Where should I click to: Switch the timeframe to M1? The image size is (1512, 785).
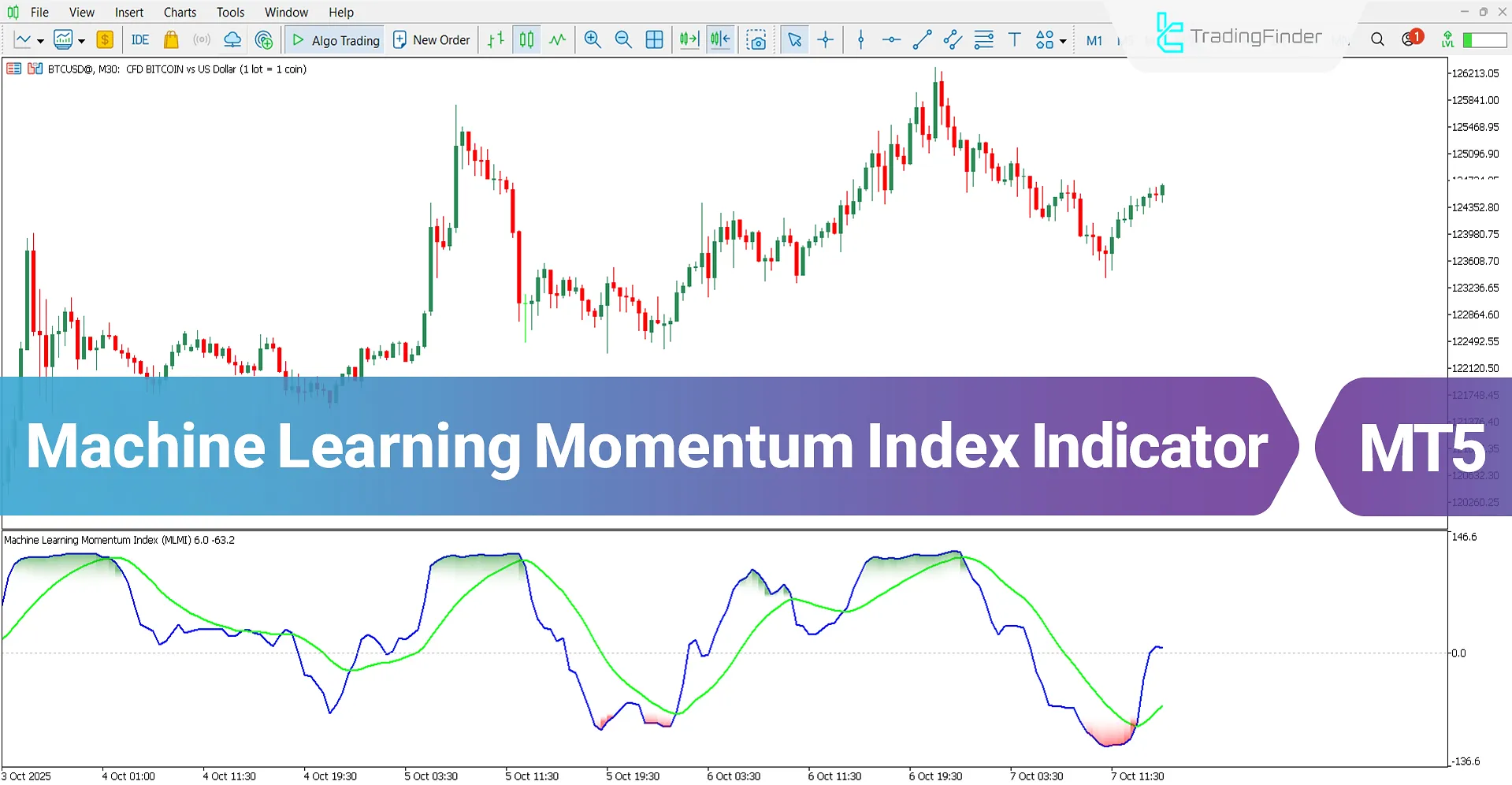[x=1094, y=39]
